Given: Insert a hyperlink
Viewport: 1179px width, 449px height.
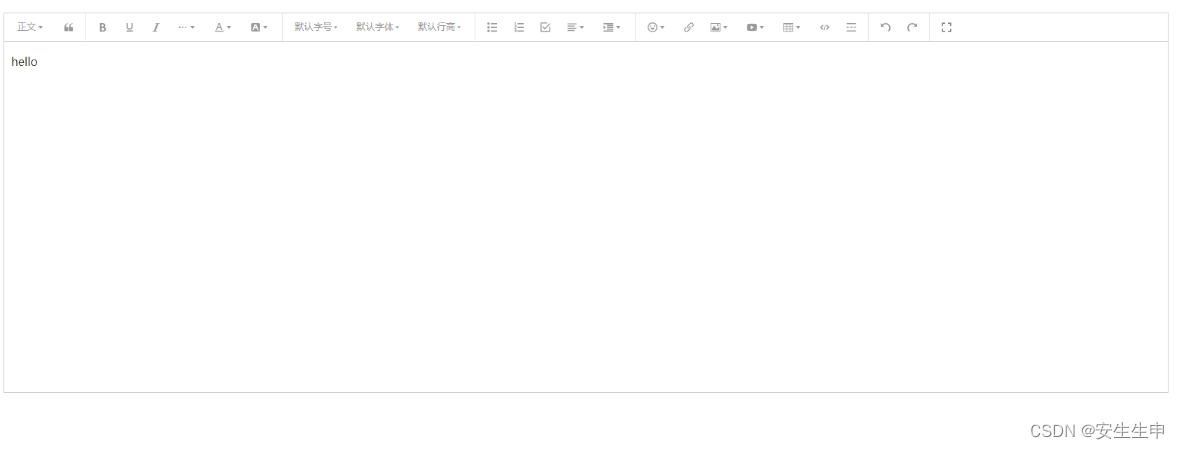Looking at the screenshot, I should click(x=688, y=27).
